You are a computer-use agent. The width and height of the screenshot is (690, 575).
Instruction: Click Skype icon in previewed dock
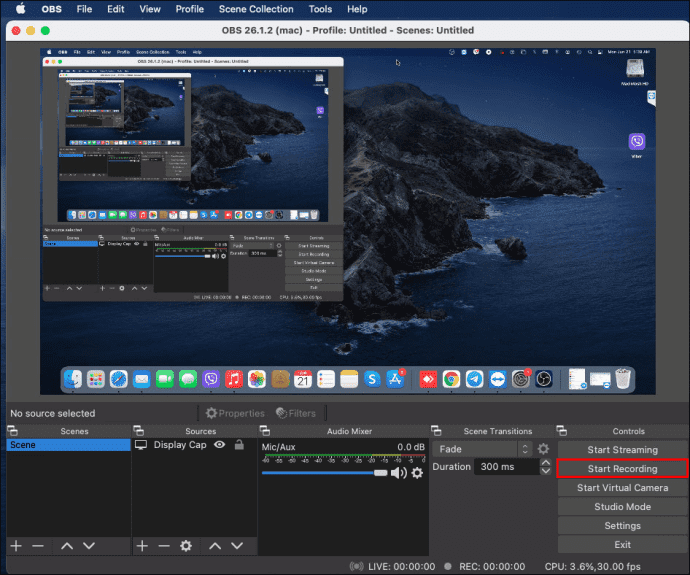click(372, 379)
